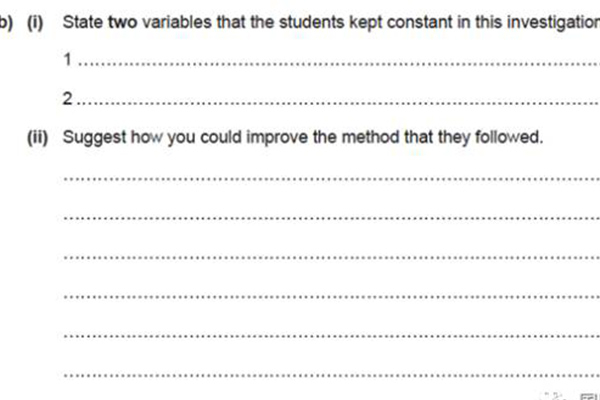
Task: Click the fifth dotted line under part (ii)
Action: tap(331, 336)
